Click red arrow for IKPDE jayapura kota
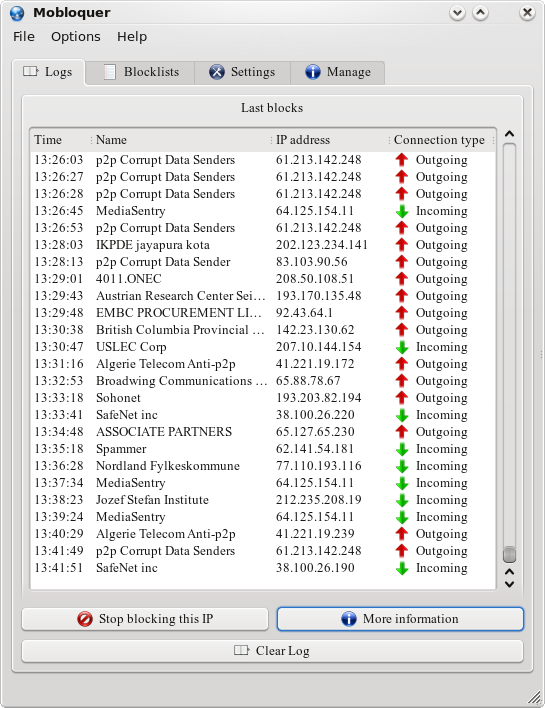545x708 pixels. point(402,245)
